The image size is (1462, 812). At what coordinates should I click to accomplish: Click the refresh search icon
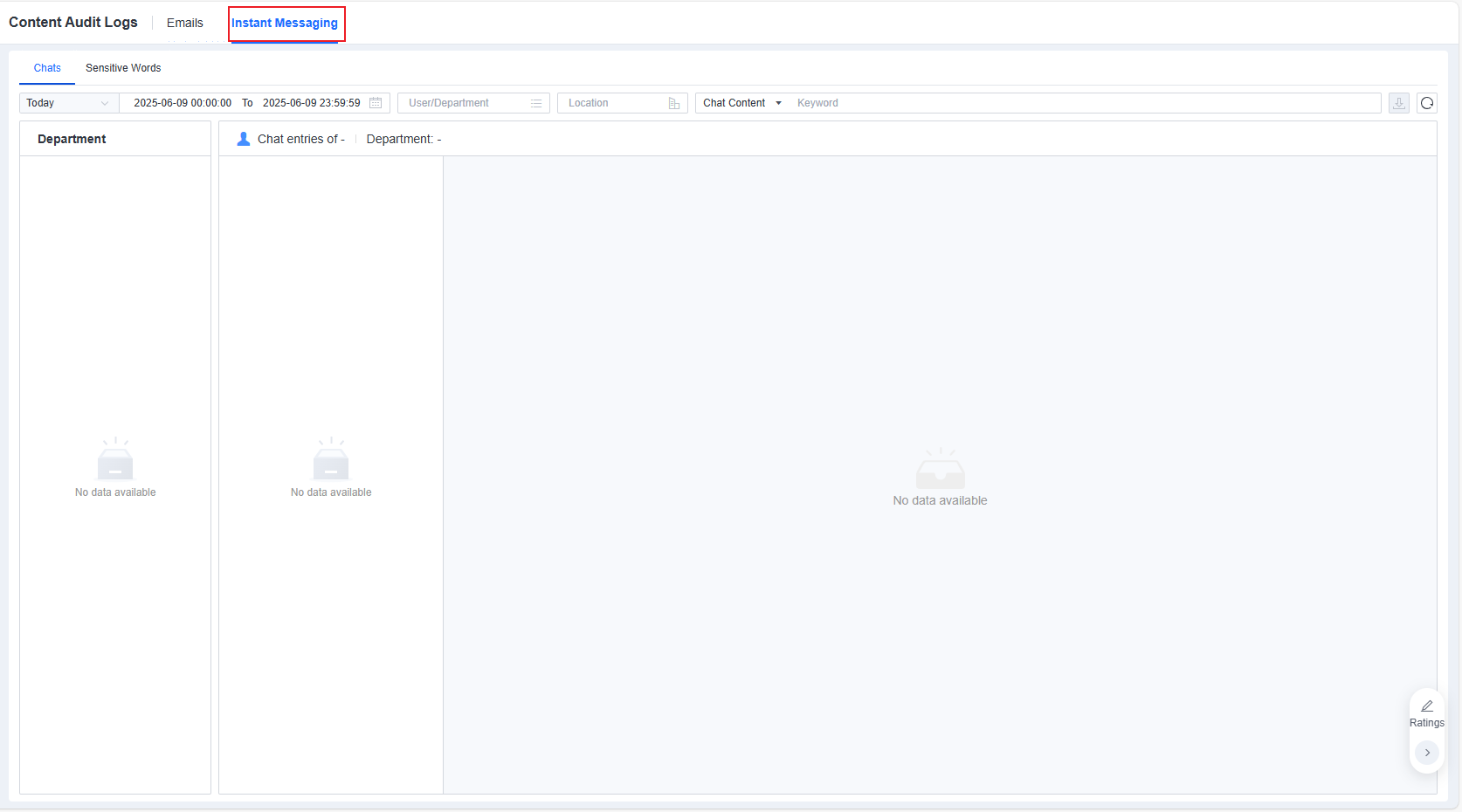(x=1427, y=103)
